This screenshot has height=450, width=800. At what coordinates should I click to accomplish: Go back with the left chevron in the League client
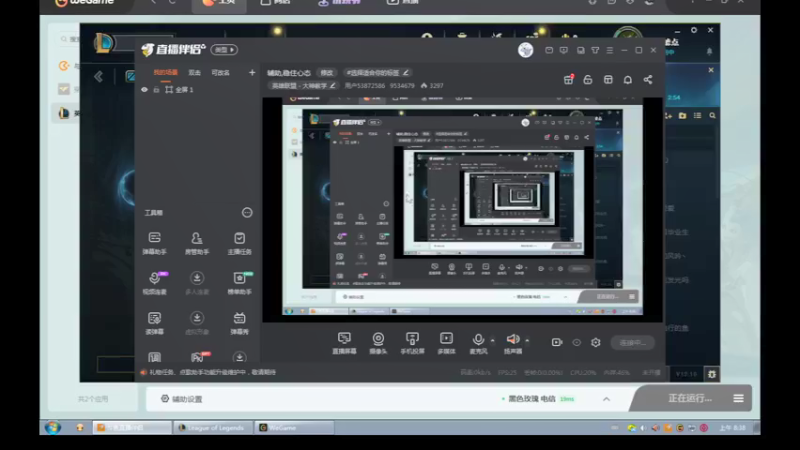click(98, 77)
